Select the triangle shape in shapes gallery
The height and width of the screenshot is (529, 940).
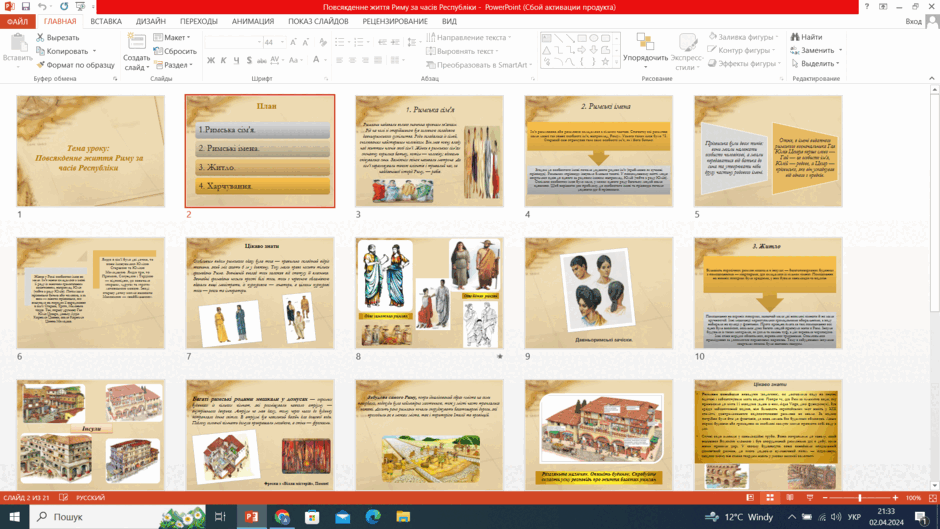tap(546, 50)
